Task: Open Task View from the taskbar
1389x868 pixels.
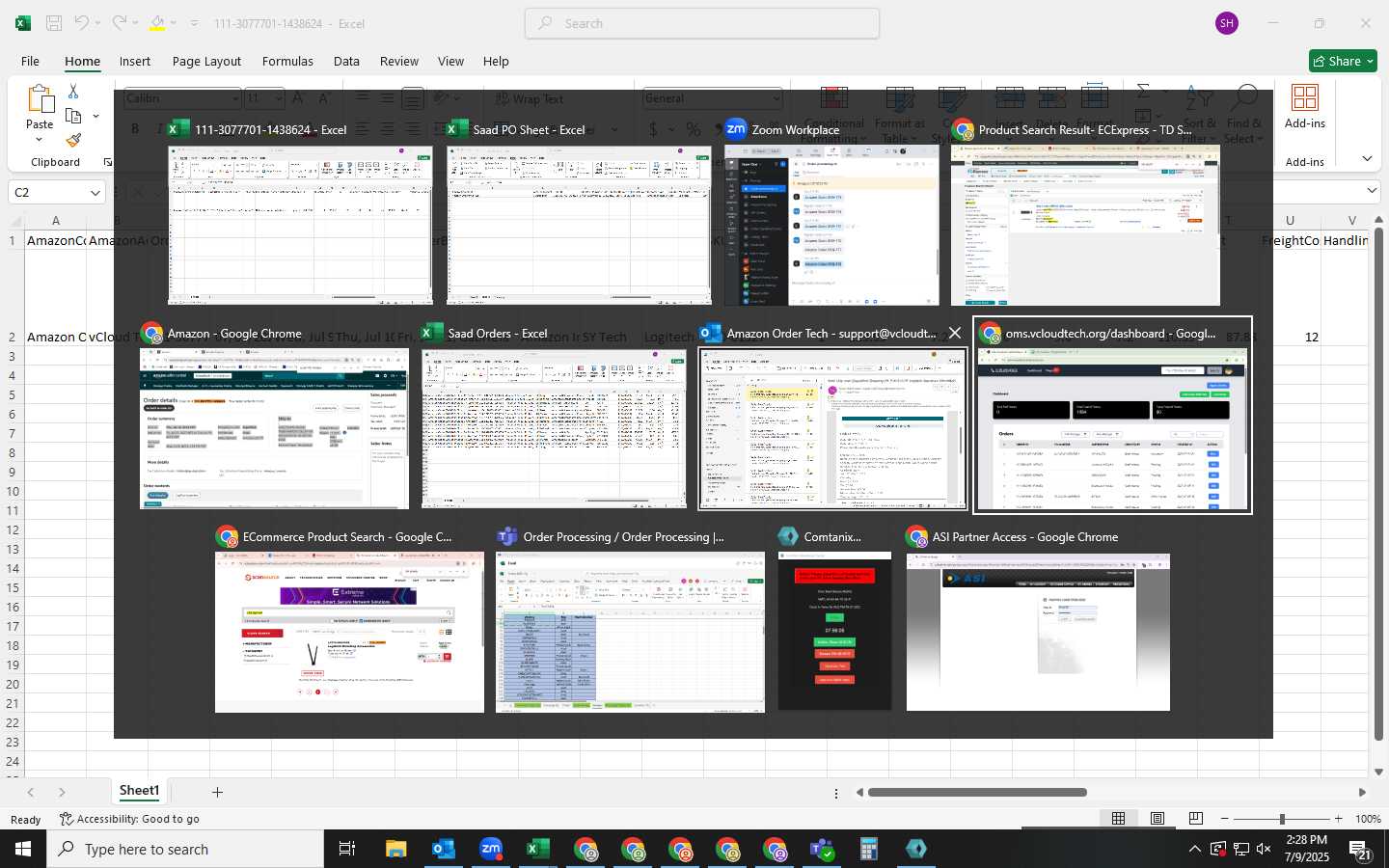Action: coord(347,849)
